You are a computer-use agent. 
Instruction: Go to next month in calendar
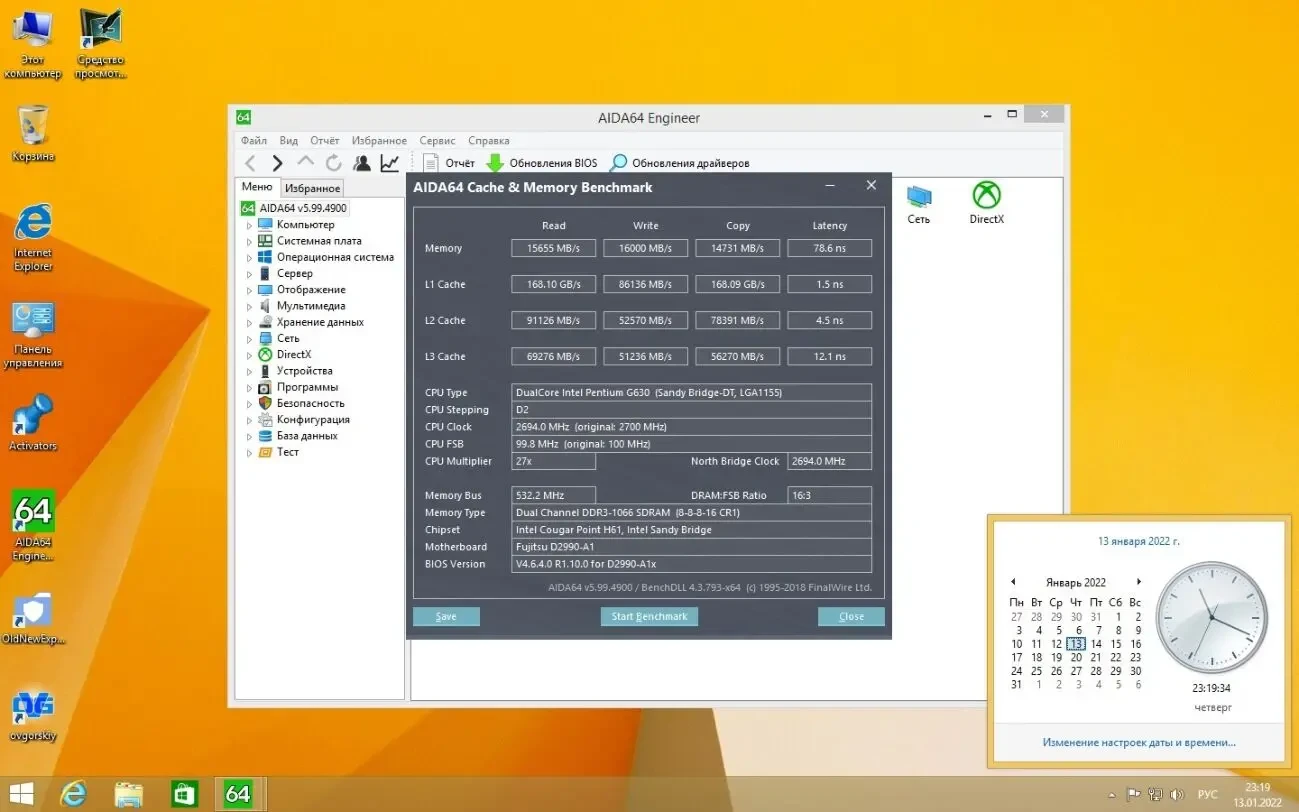coord(1138,582)
